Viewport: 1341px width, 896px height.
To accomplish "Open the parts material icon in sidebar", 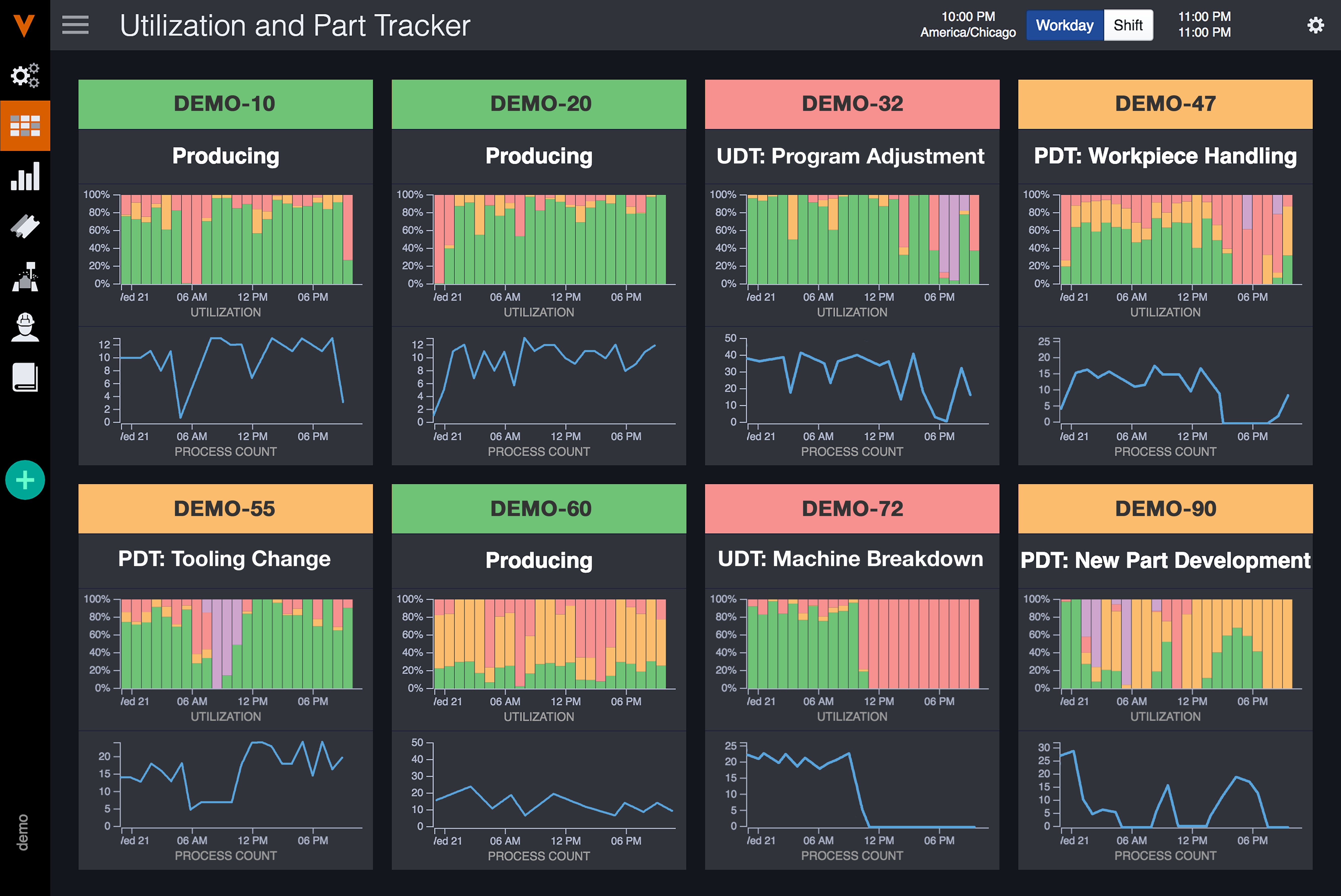I will (x=25, y=226).
